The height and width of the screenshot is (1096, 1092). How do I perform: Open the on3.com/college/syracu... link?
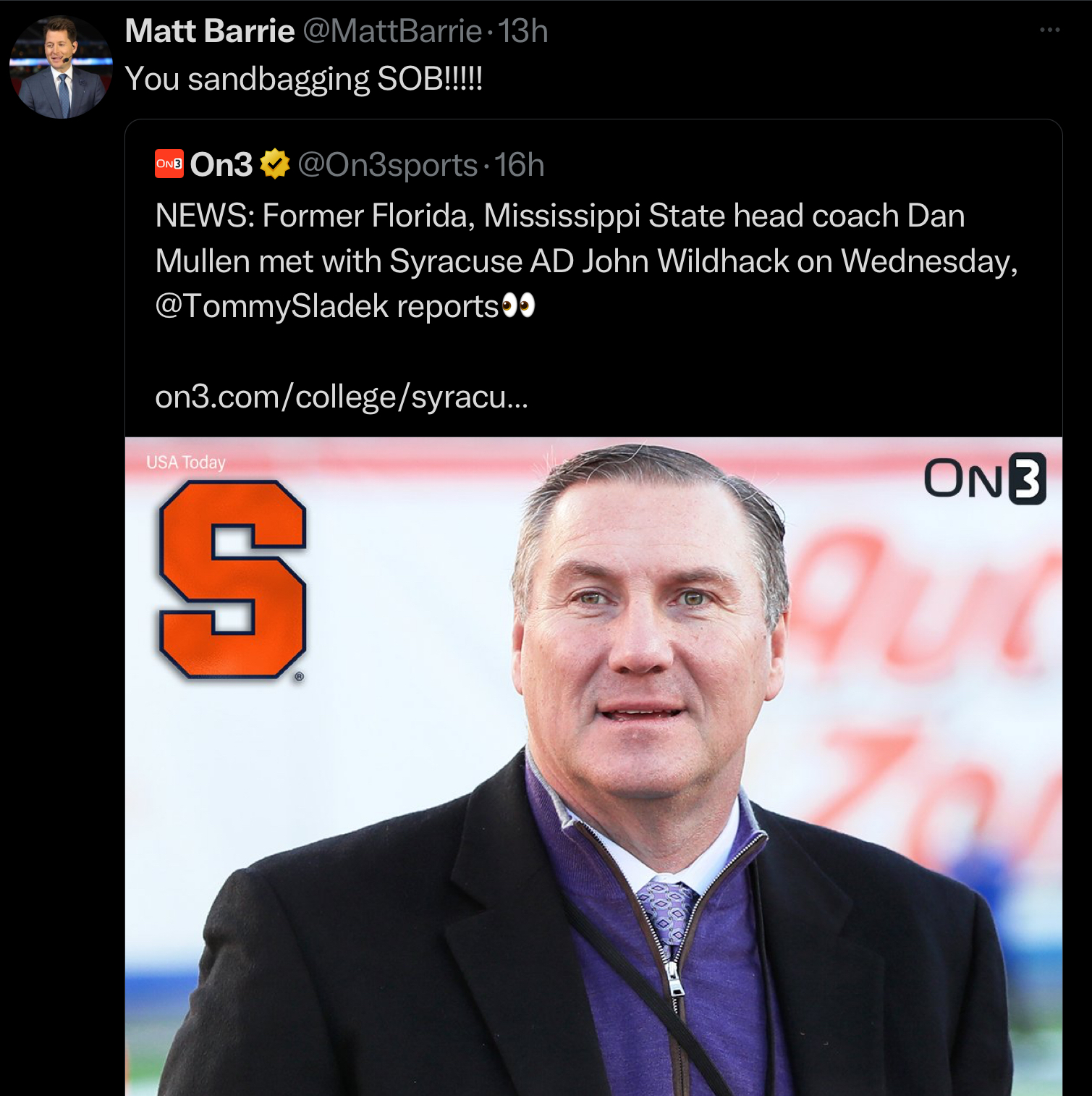point(342,397)
